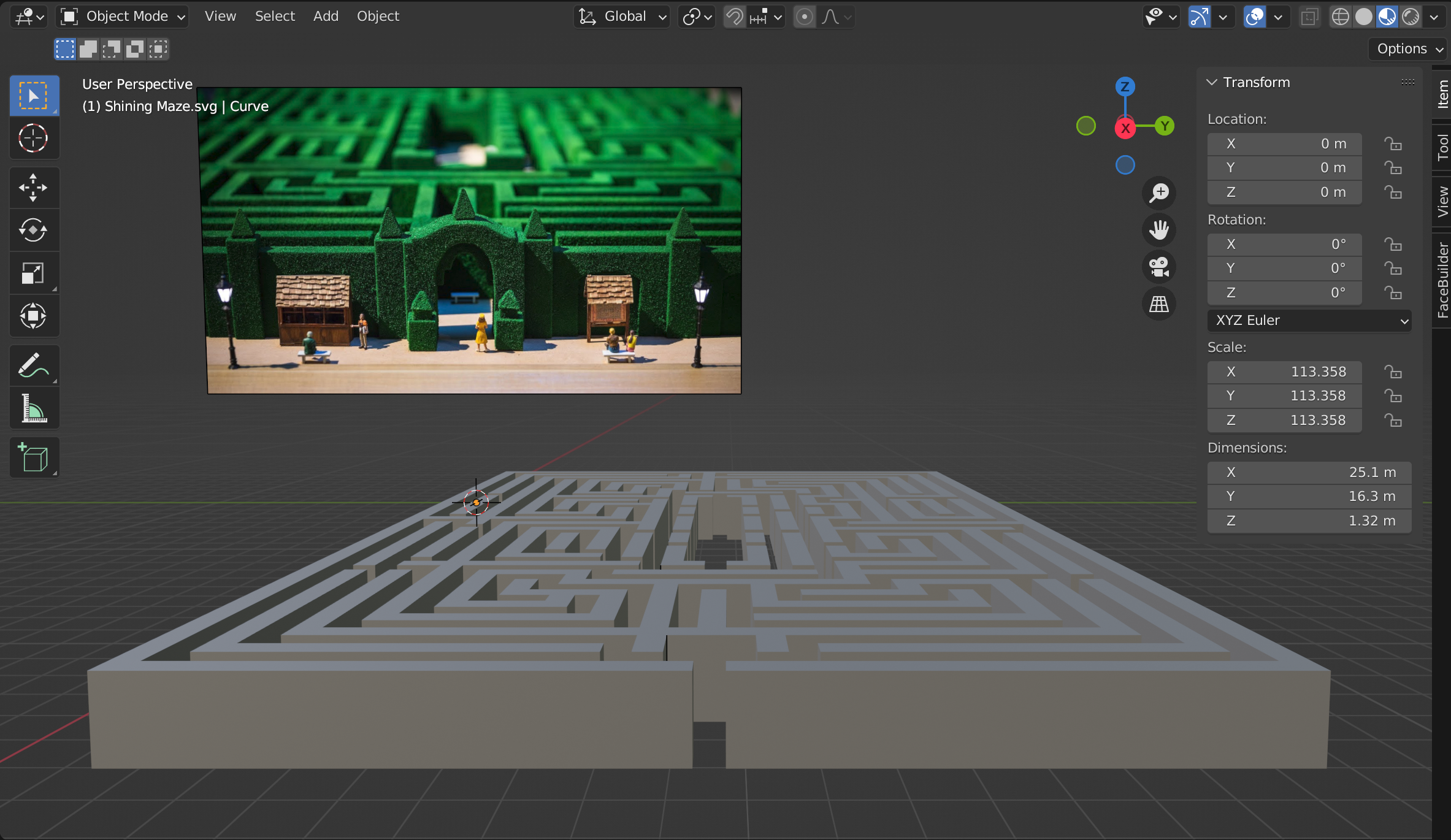Screen dimensions: 1451x840
Task: Lock Rotation Z toggle
Action: click(1393, 293)
